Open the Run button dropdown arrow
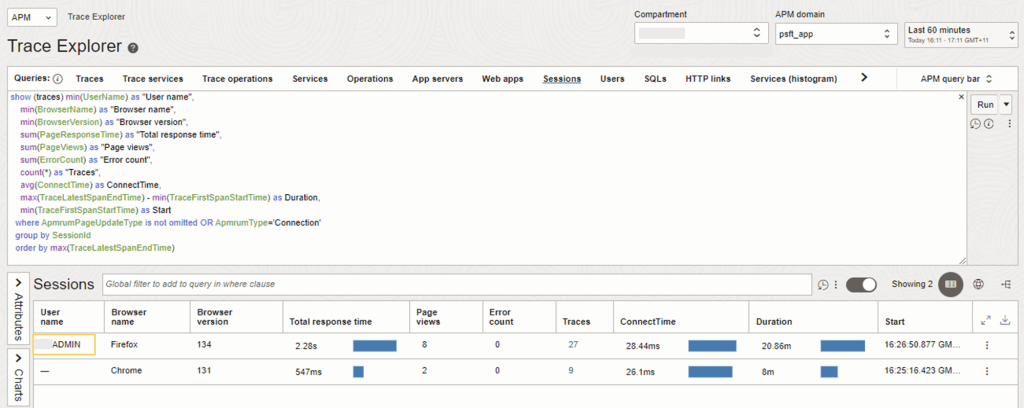1024x408 pixels. click(x=1005, y=104)
